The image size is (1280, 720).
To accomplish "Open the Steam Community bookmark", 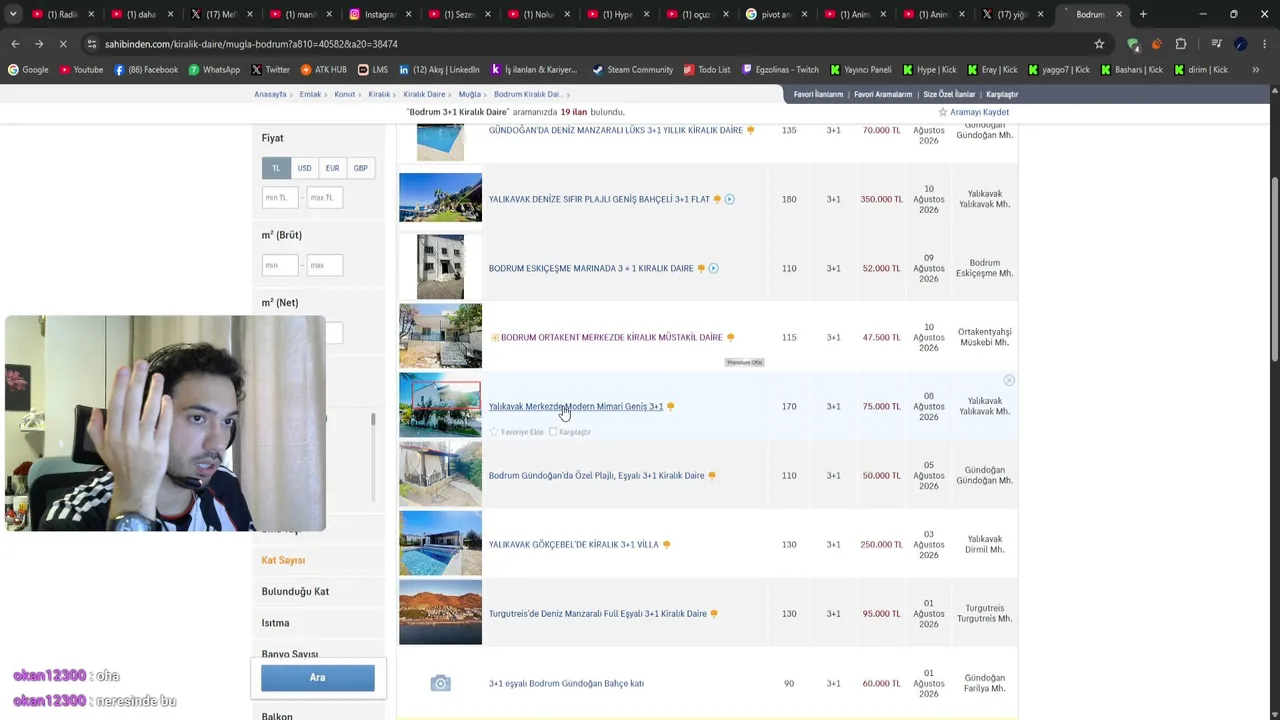I will (633, 70).
